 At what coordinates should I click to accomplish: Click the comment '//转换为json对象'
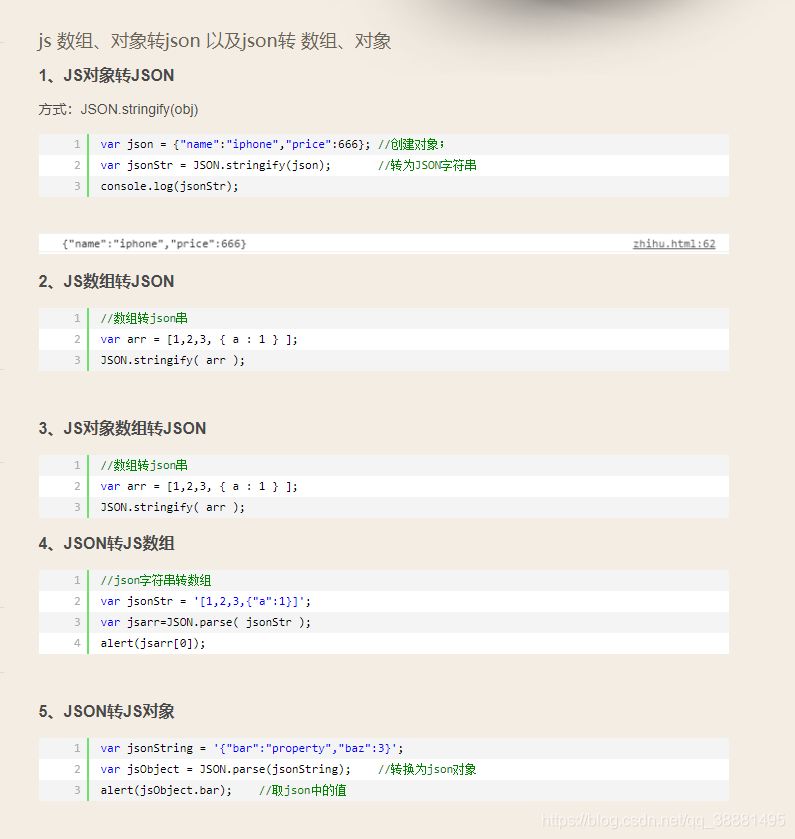(x=427, y=769)
